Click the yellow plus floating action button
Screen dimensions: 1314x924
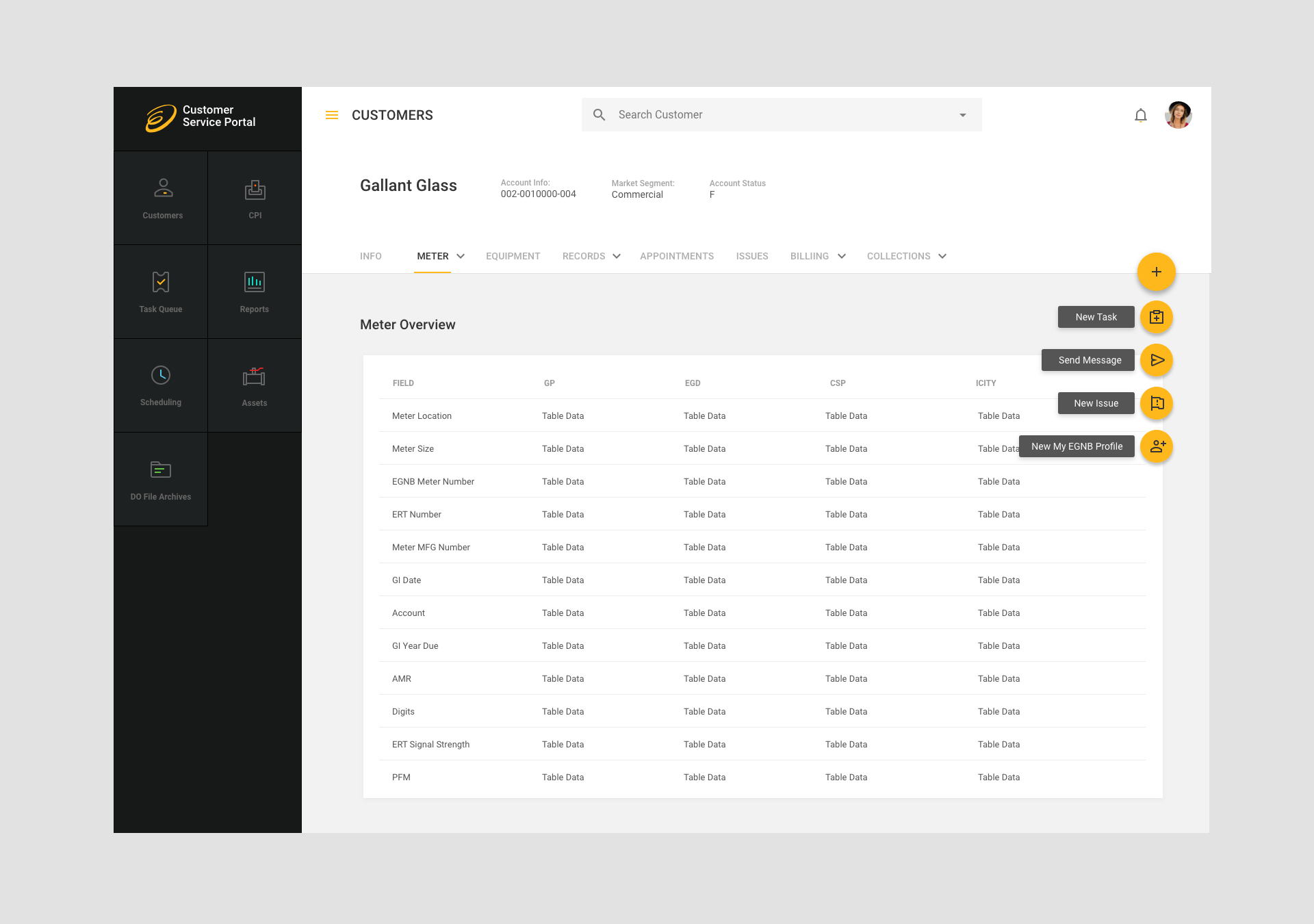[x=1157, y=272]
